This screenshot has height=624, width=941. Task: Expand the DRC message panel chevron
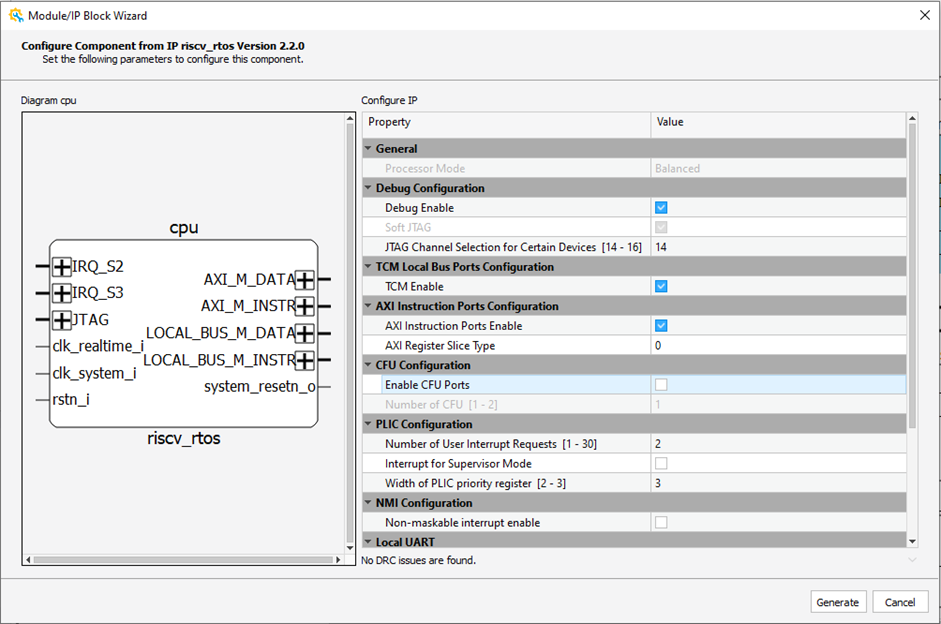pos(912,560)
